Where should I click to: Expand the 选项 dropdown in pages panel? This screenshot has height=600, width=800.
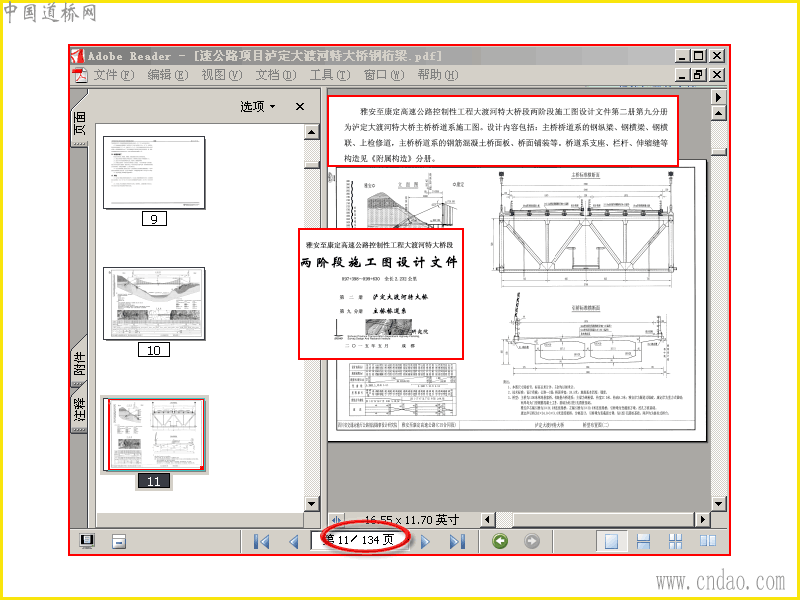[258, 106]
